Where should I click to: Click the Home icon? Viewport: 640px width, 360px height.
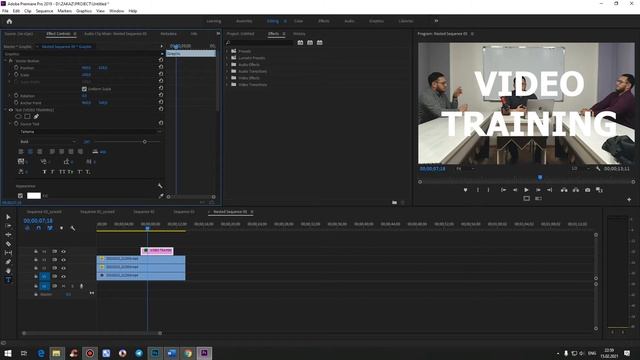pos(9,21)
